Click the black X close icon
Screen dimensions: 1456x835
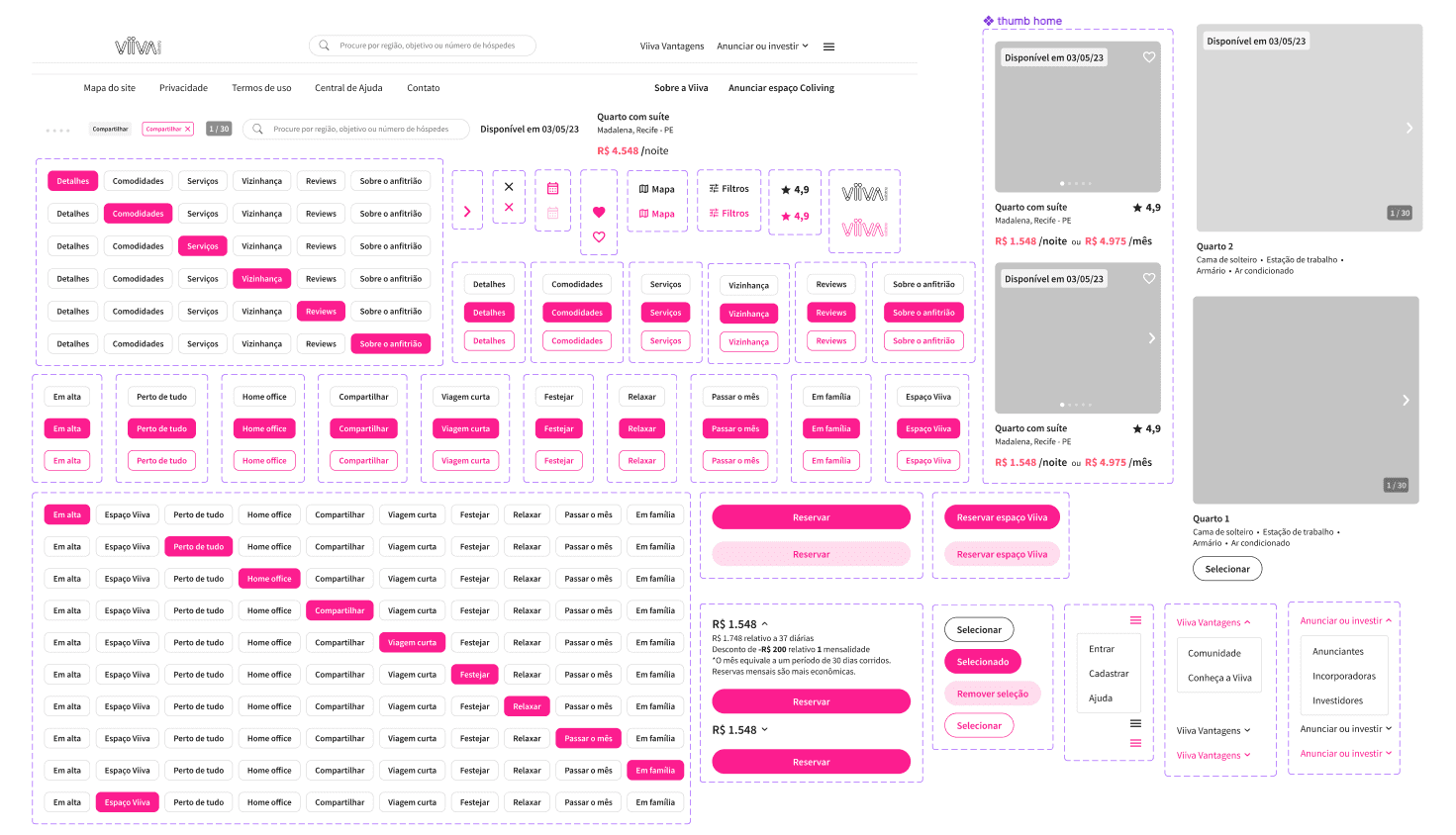pos(508,184)
